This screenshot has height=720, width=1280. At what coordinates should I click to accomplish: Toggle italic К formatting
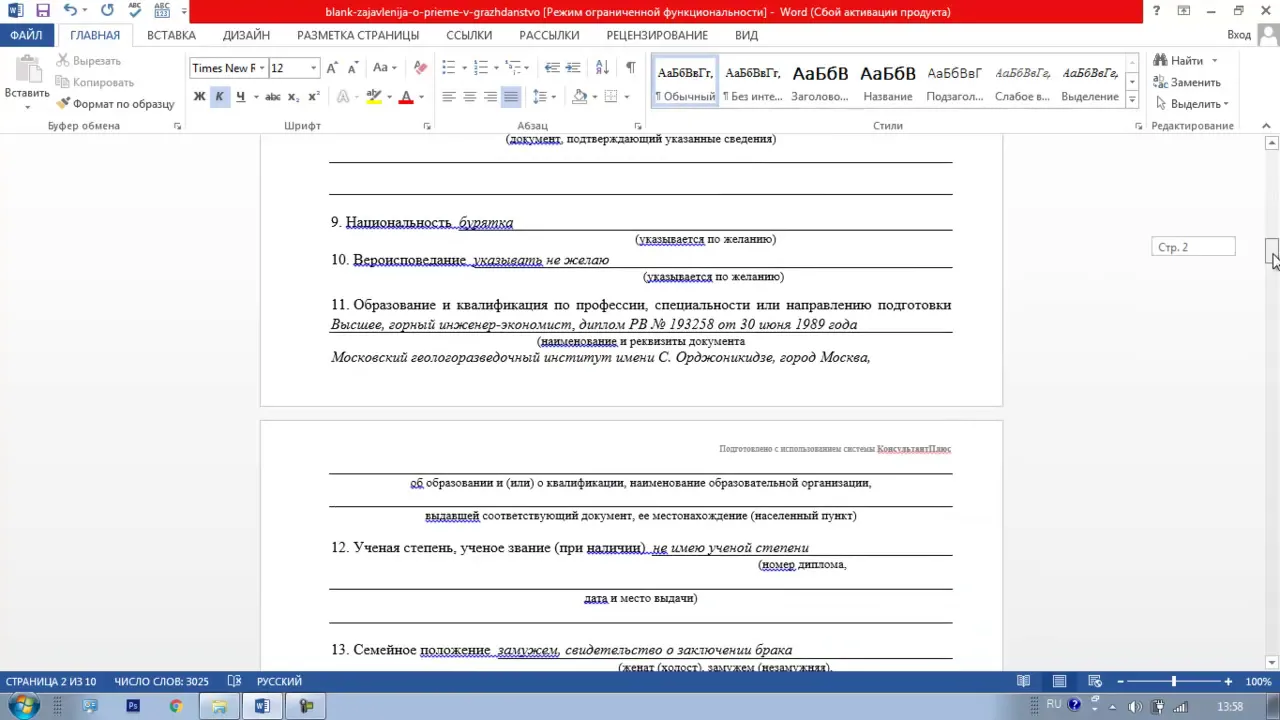coord(219,97)
